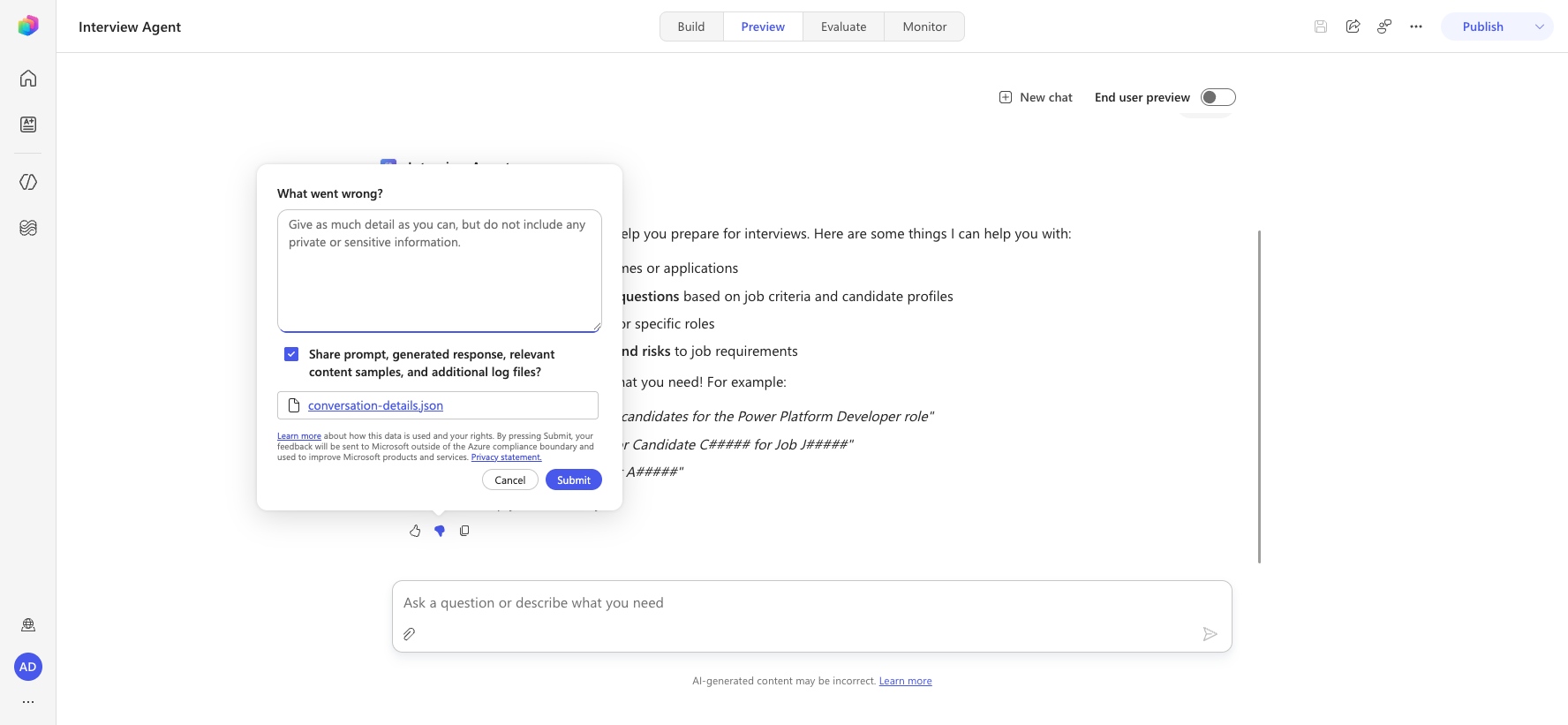This screenshot has height=725, width=1568.
Task: Copy the response with copy icon
Action: click(x=464, y=531)
